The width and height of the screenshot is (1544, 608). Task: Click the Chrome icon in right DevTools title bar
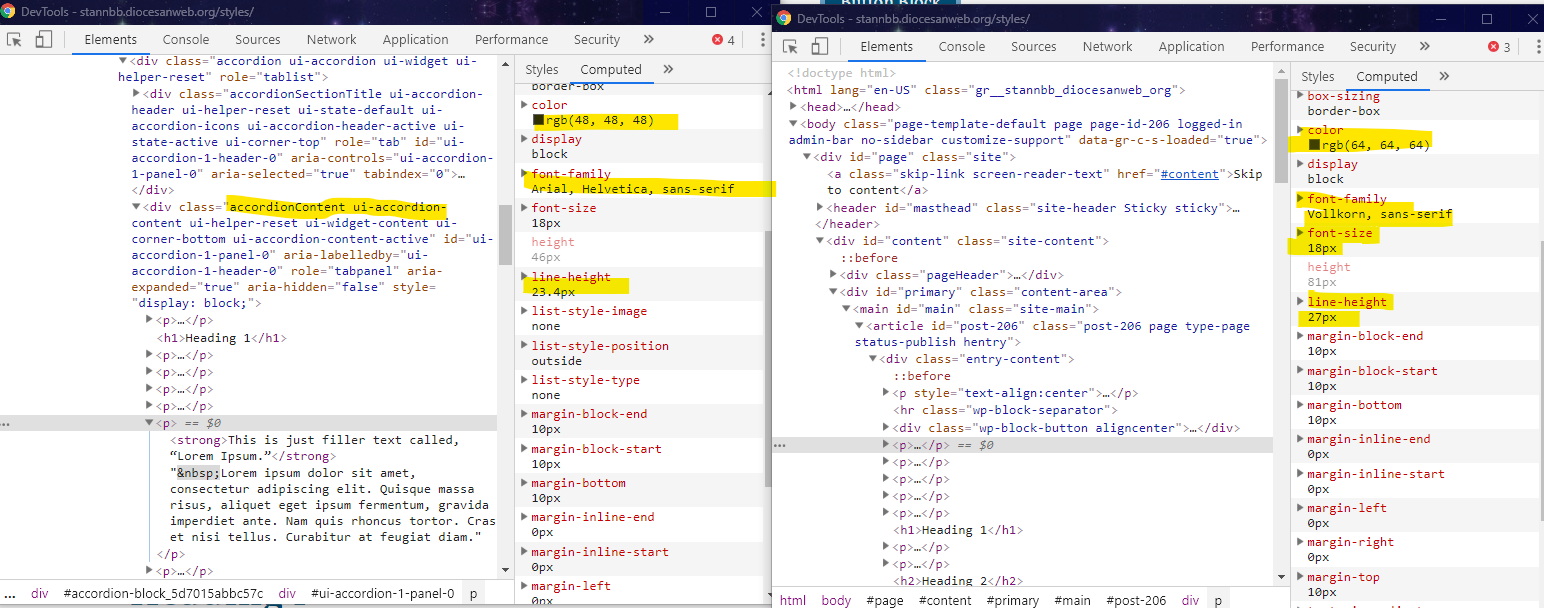click(784, 19)
